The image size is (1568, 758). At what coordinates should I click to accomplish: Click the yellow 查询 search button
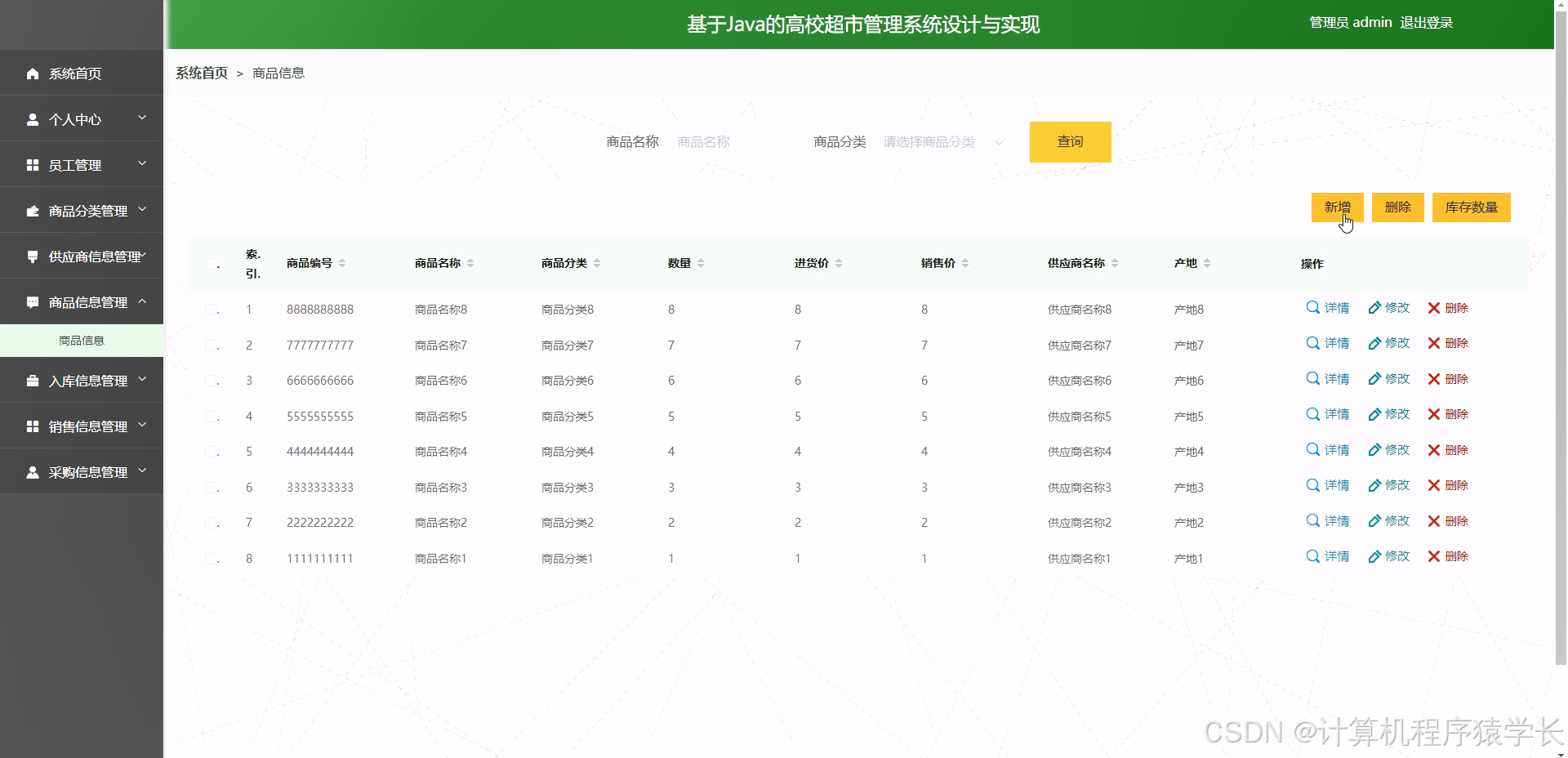pos(1070,141)
